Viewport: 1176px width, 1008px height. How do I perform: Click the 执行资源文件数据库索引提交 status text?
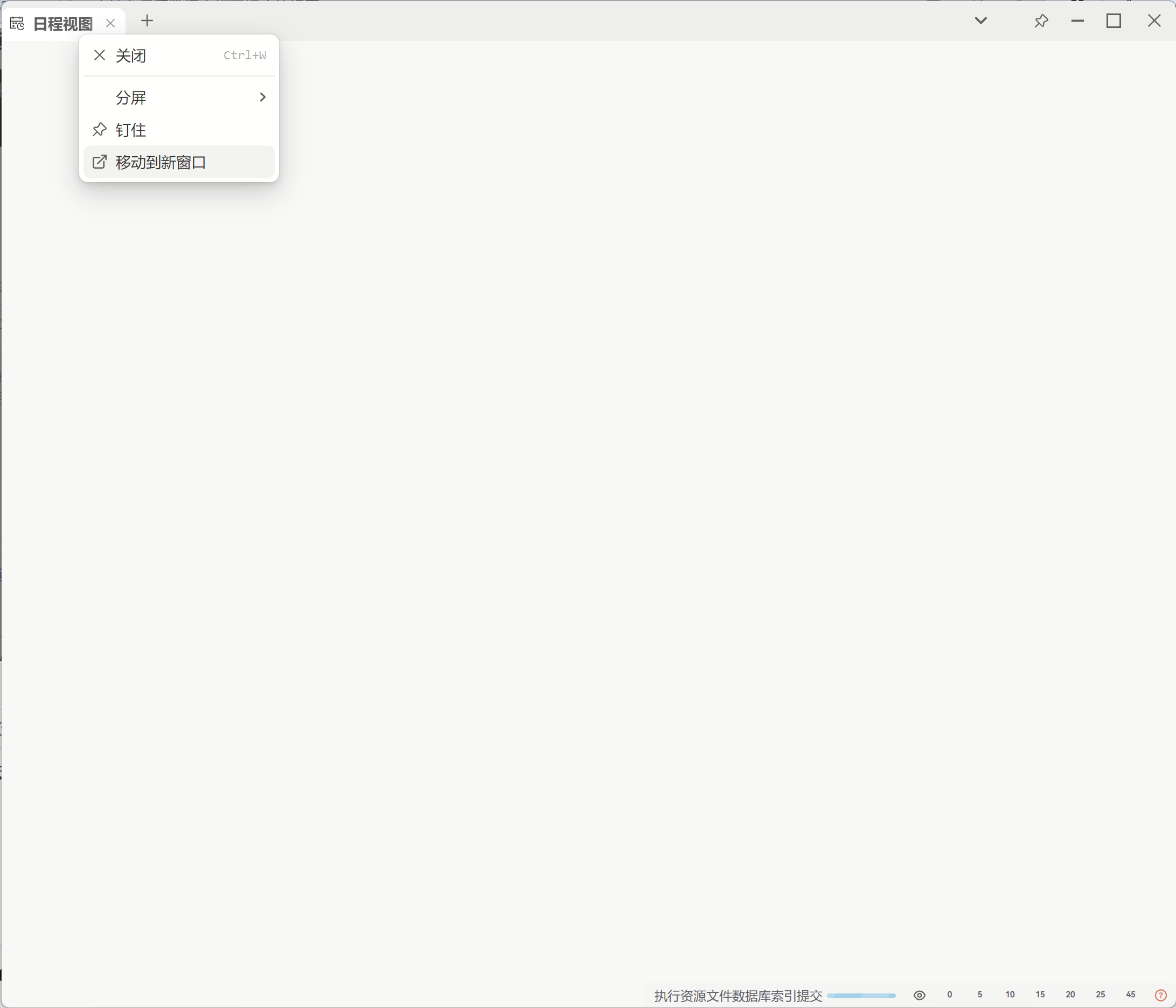(738, 996)
